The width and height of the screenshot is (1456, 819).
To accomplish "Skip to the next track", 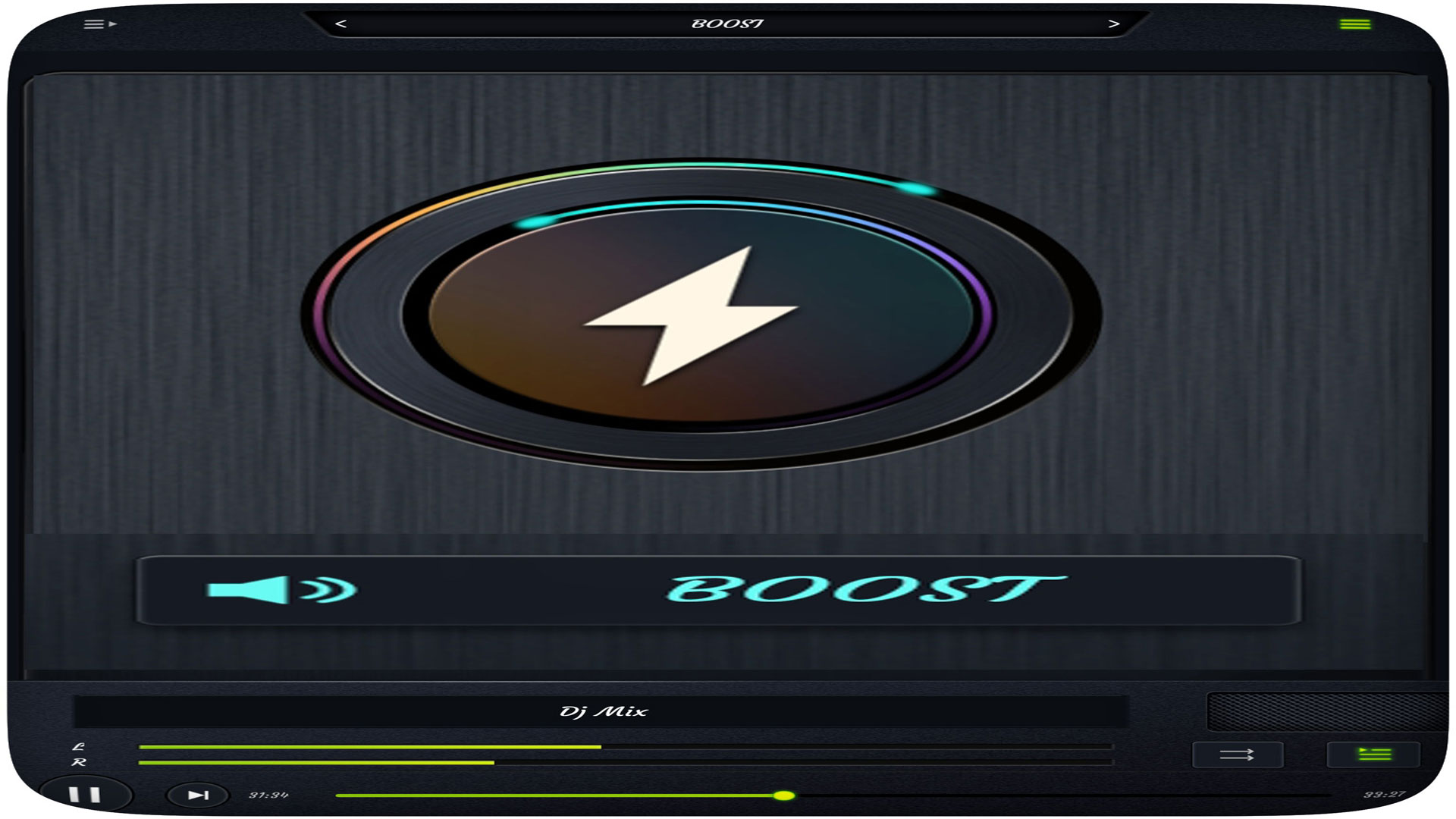I will coord(197,795).
